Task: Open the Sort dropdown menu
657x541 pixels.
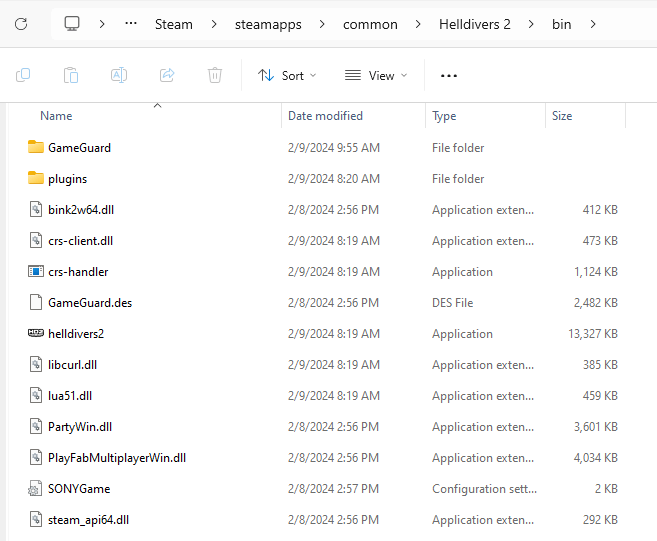Action: (287, 75)
